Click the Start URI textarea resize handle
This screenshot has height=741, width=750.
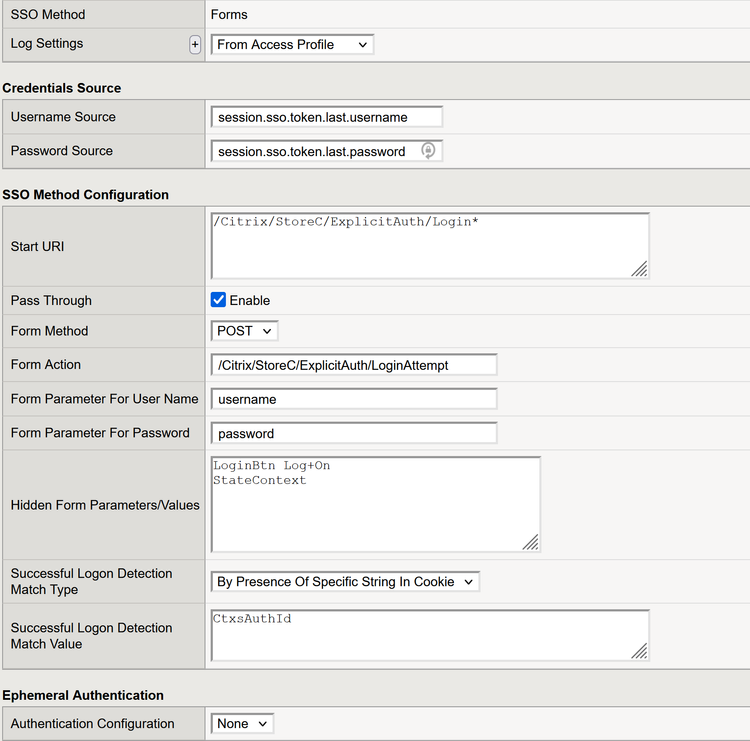click(639, 268)
